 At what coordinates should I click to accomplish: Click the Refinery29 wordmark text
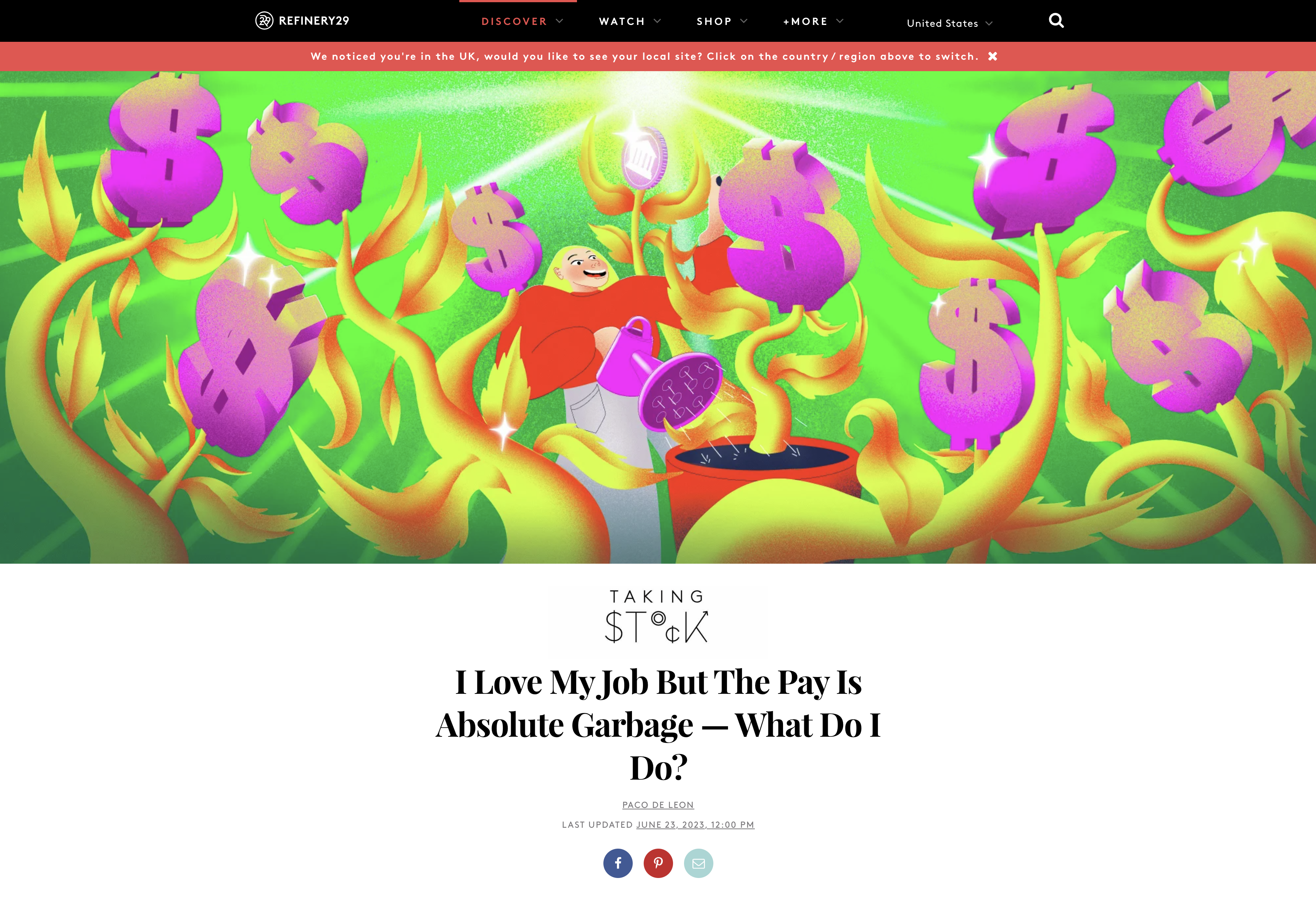pyautogui.click(x=314, y=21)
